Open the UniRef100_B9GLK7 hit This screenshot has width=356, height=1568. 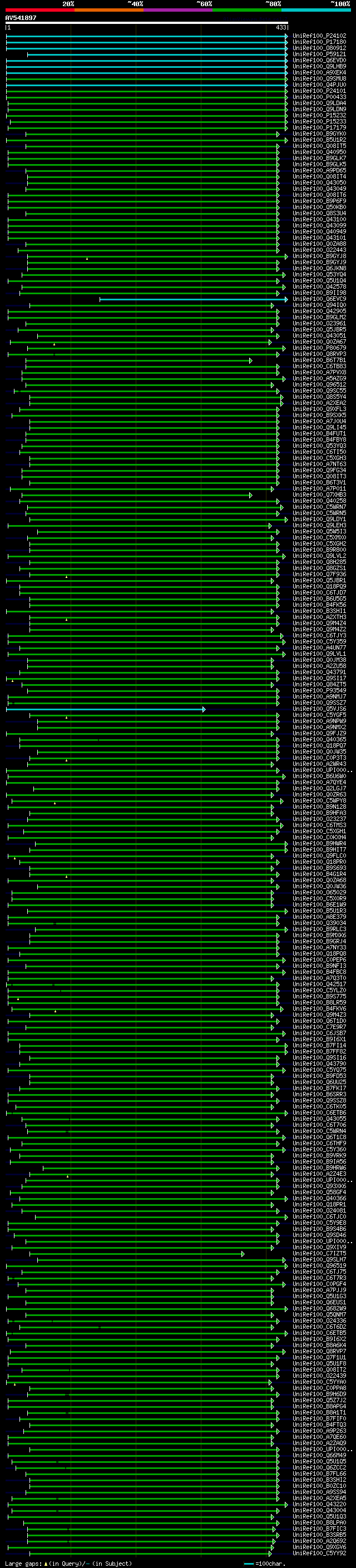(x=319, y=159)
